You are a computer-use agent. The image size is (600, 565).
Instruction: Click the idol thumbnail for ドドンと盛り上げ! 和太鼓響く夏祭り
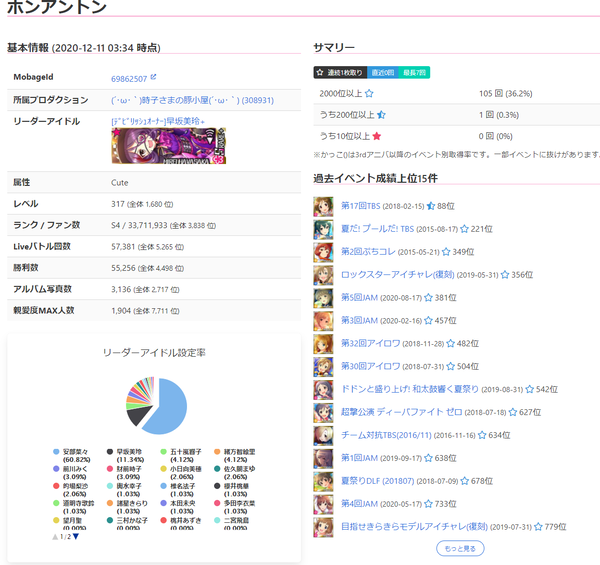(x=323, y=390)
